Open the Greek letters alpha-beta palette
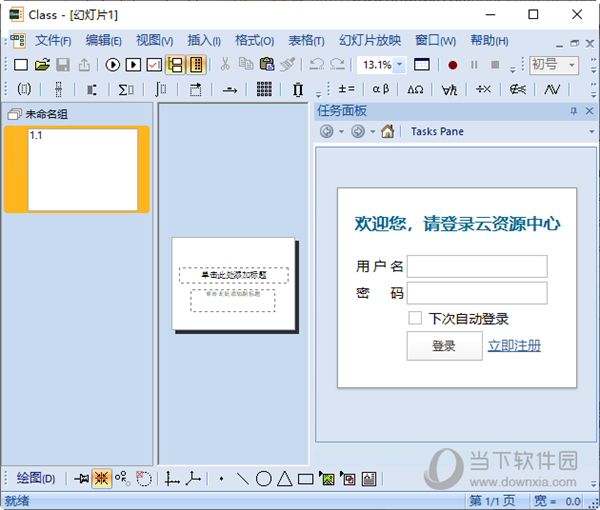The image size is (600, 510). coord(381,89)
